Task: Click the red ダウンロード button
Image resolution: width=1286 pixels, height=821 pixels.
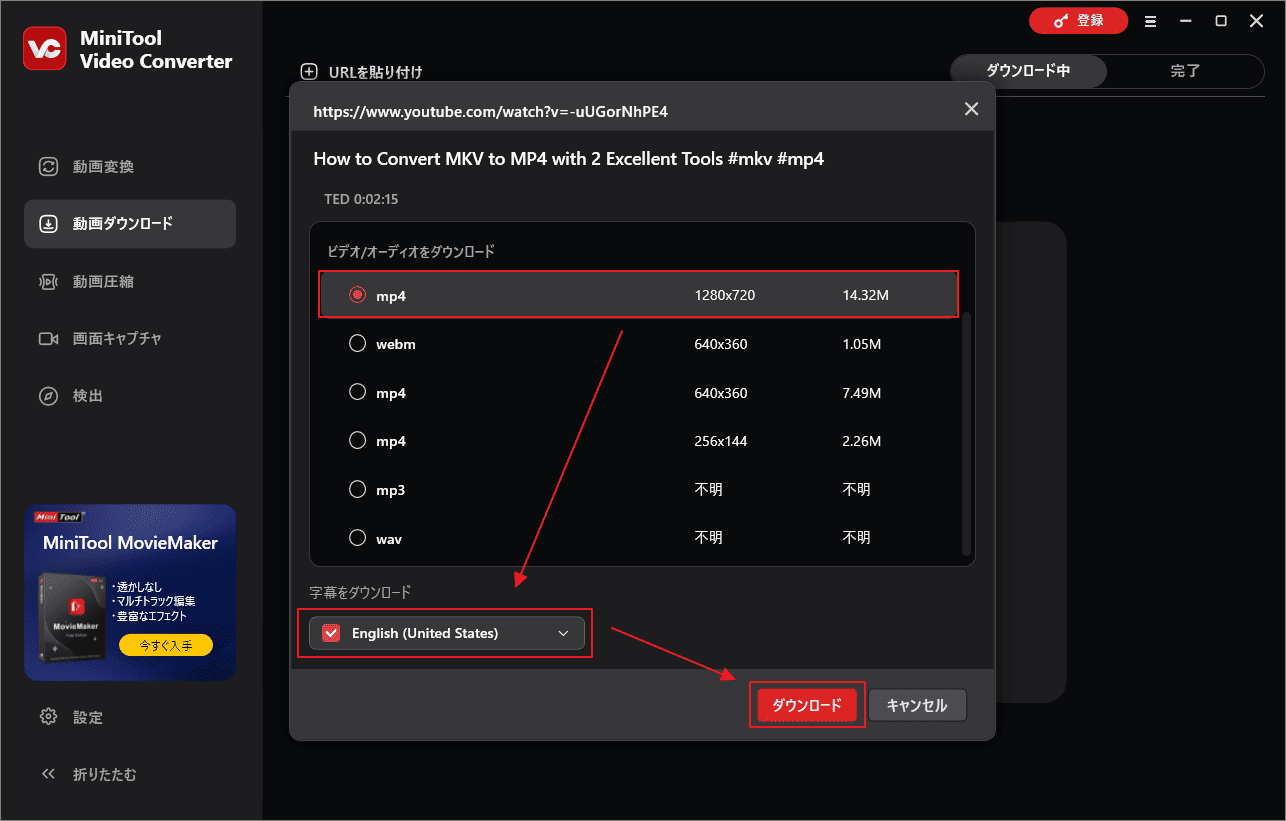Action: pyautogui.click(x=807, y=705)
